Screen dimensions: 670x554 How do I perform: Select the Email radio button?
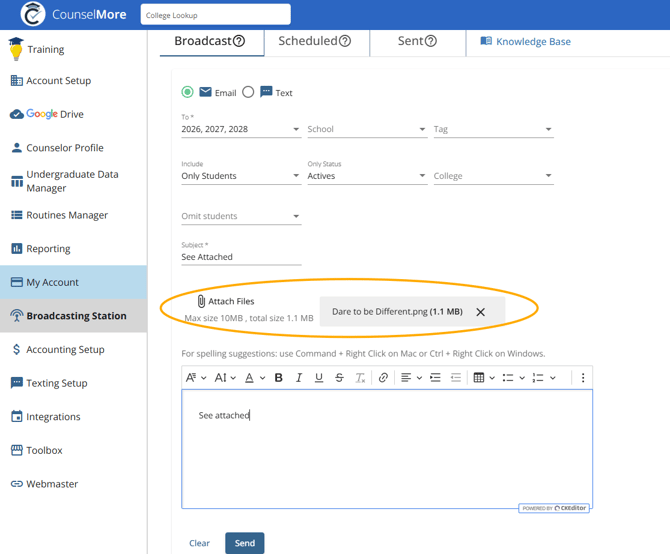click(187, 92)
